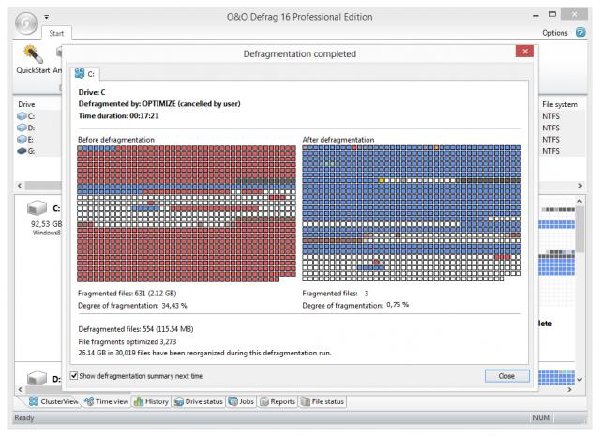The image size is (600, 438).
Task: Close the Defragmentation completed dialog with X
Action: click(x=525, y=51)
